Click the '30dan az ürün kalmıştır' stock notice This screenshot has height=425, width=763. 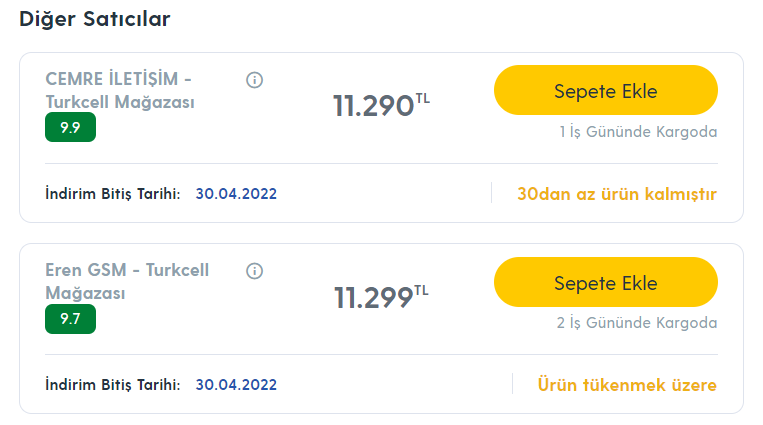point(616,194)
